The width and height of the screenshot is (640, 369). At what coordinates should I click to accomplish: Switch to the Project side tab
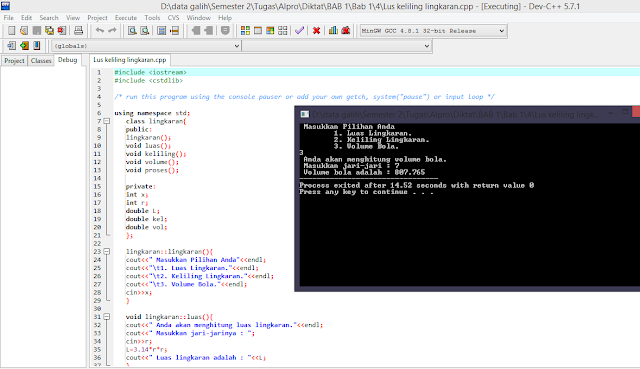pyautogui.click(x=14, y=61)
